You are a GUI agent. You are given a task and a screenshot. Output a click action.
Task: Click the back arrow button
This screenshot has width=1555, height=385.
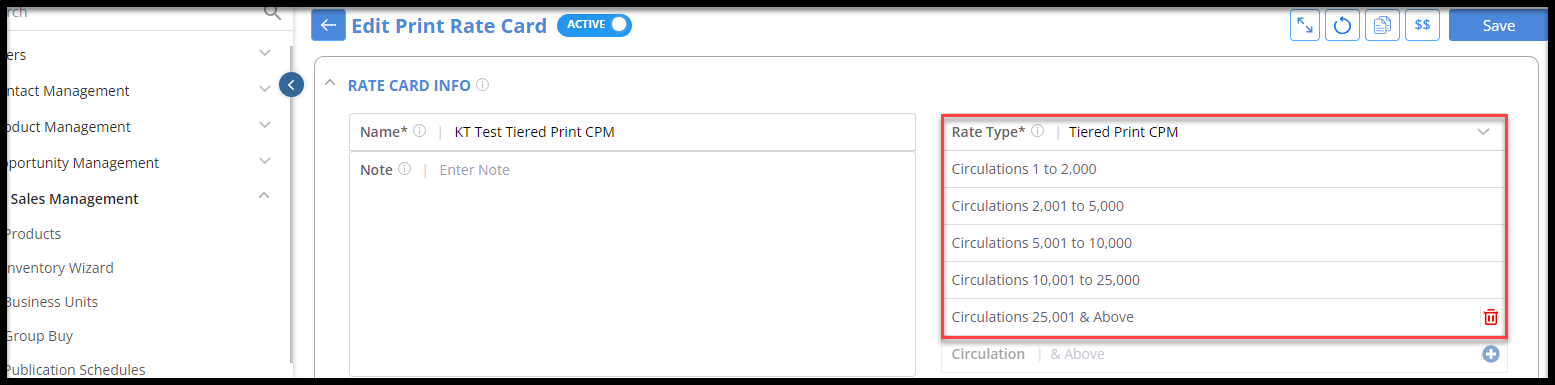[x=328, y=25]
